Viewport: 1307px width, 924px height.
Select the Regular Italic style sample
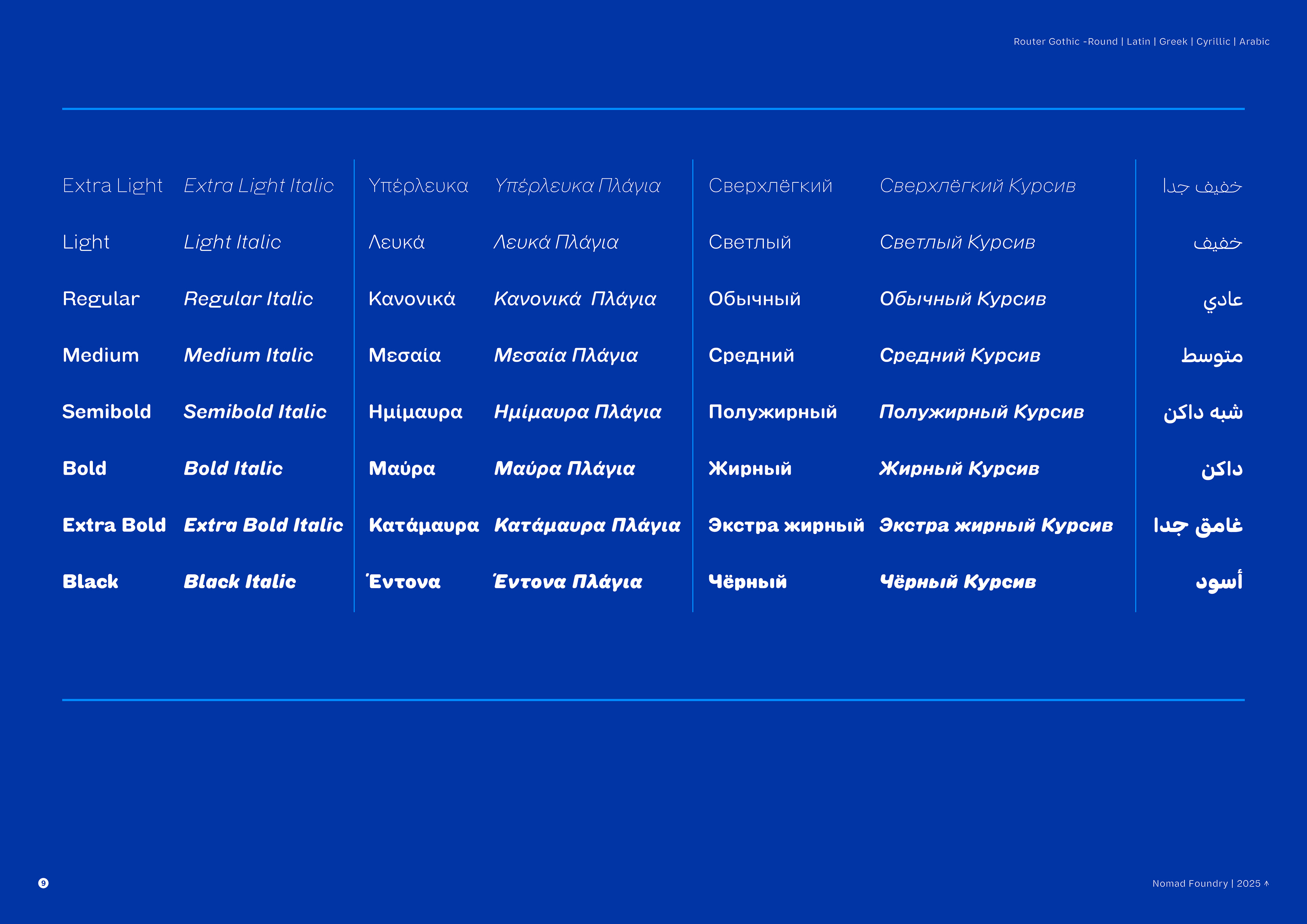click(248, 299)
